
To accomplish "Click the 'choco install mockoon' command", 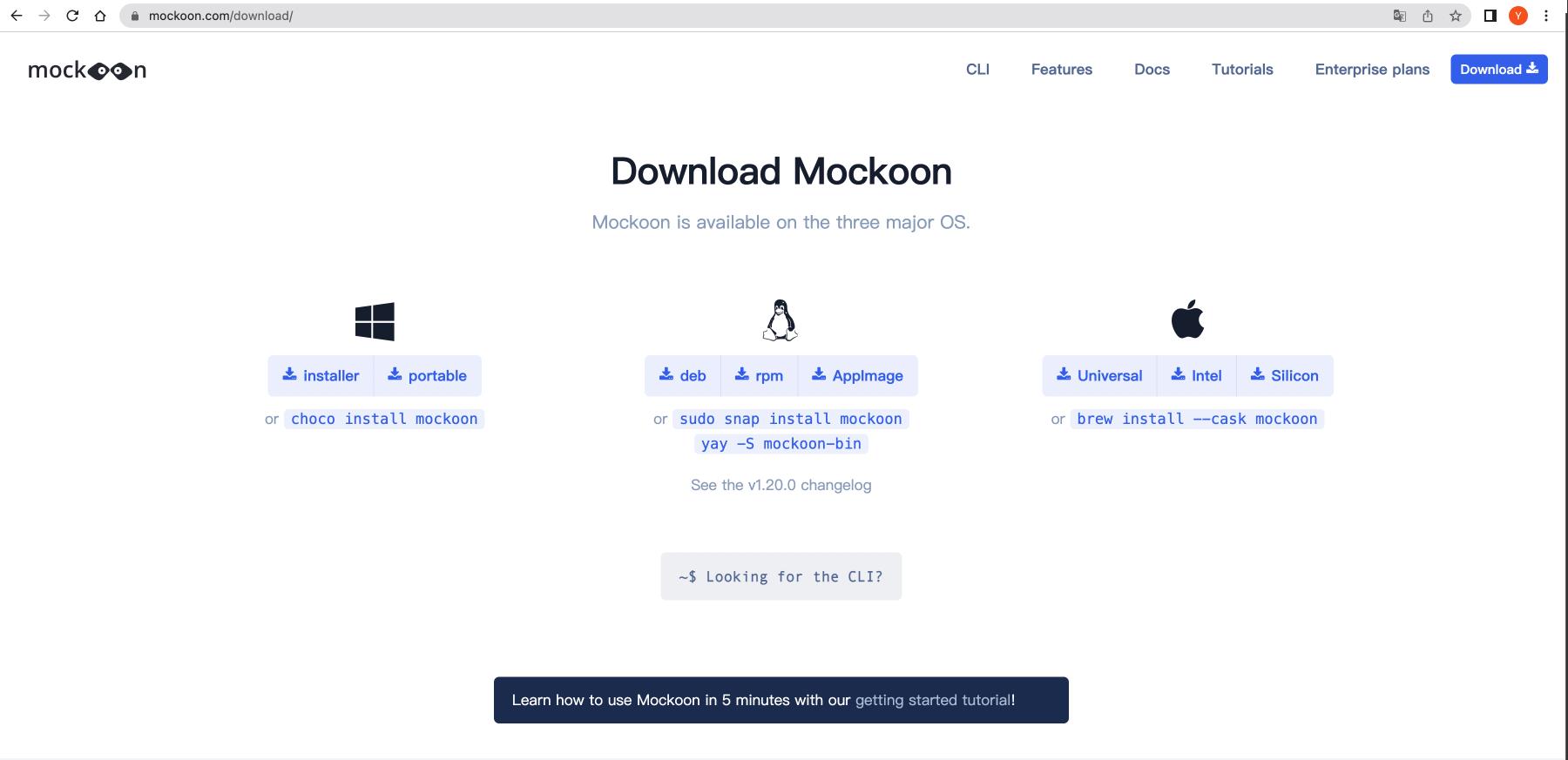I will click(384, 419).
